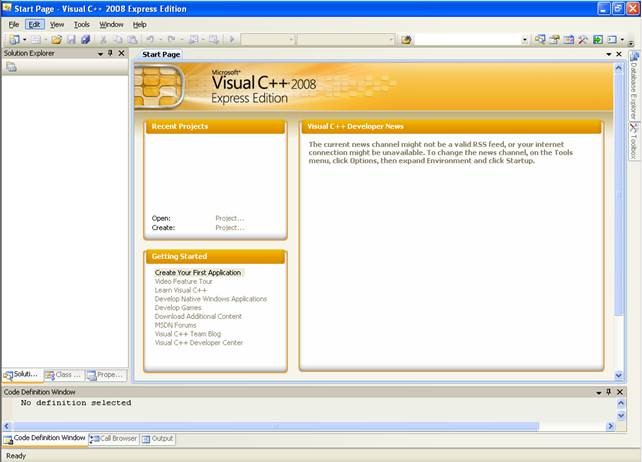Open Visual C++ Developer Center link

coord(199,342)
